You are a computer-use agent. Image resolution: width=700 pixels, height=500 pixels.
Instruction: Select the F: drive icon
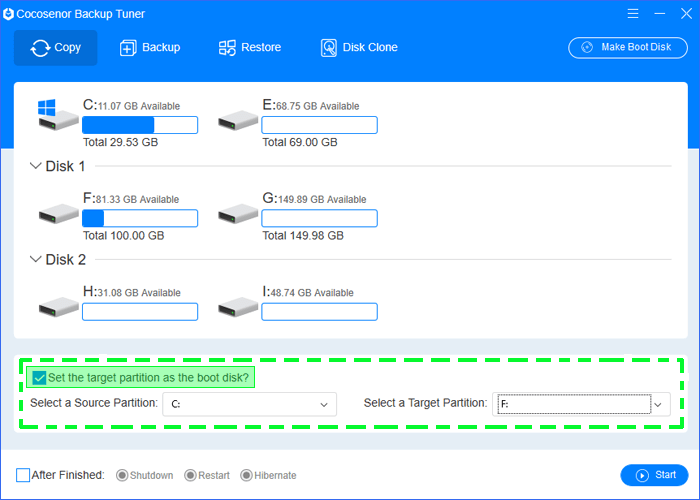coord(58,214)
